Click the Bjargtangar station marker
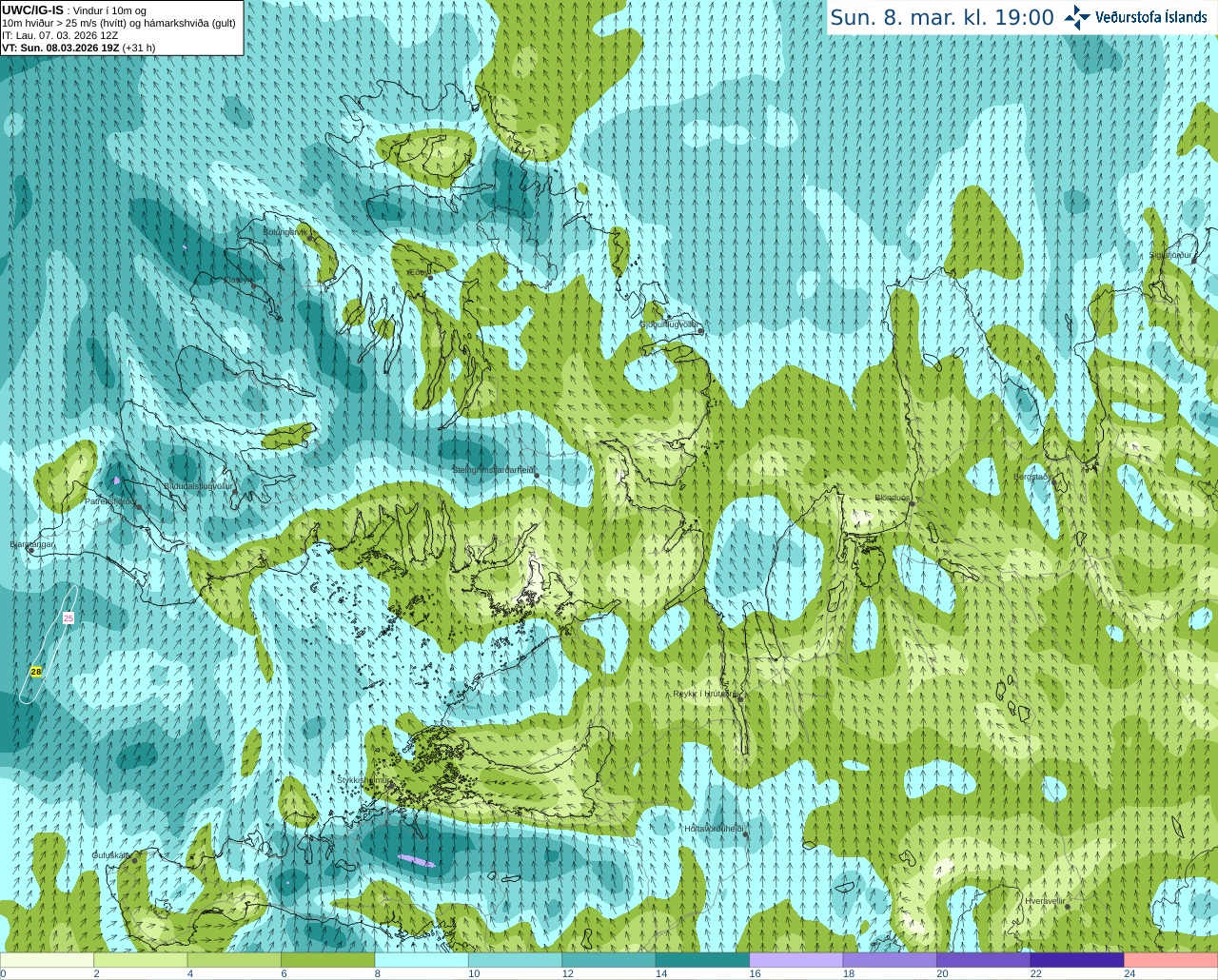Viewport: 1218px width, 980px height. click(30, 550)
